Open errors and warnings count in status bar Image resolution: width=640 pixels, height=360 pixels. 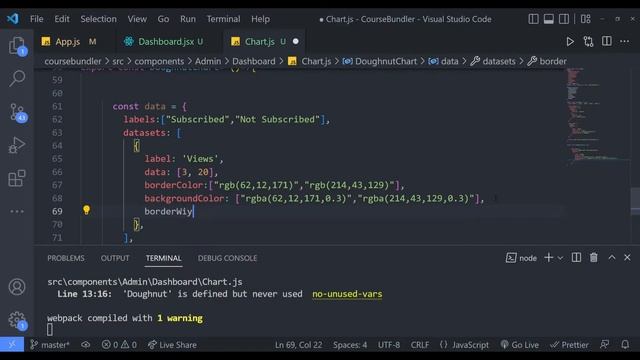[119, 344]
